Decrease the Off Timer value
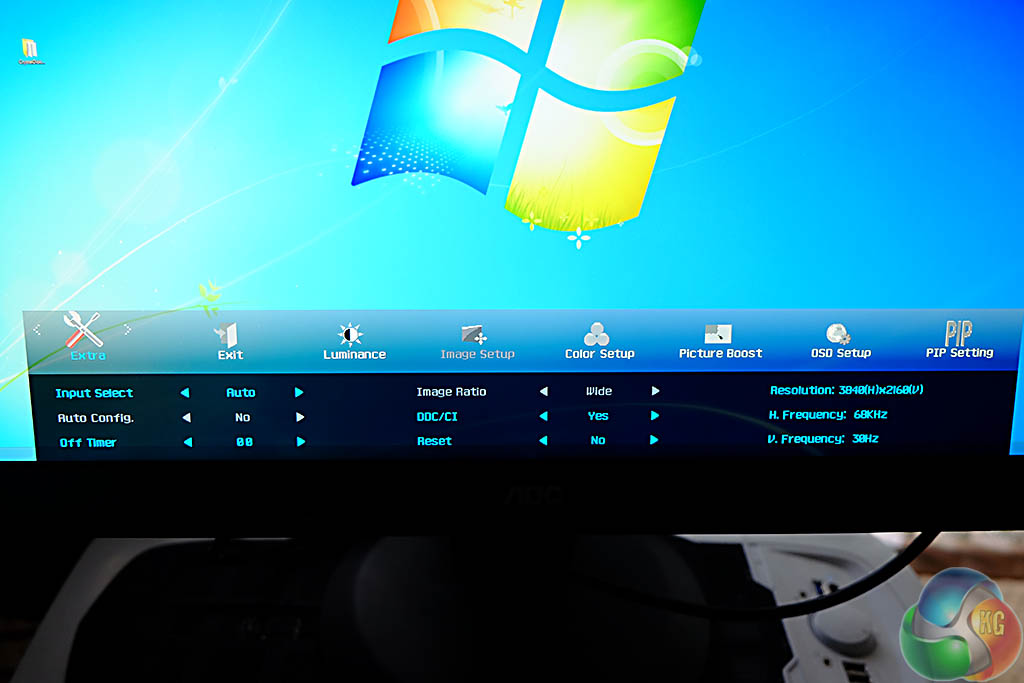The width and height of the screenshot is (1024, 683). click(x=188, y=442)
